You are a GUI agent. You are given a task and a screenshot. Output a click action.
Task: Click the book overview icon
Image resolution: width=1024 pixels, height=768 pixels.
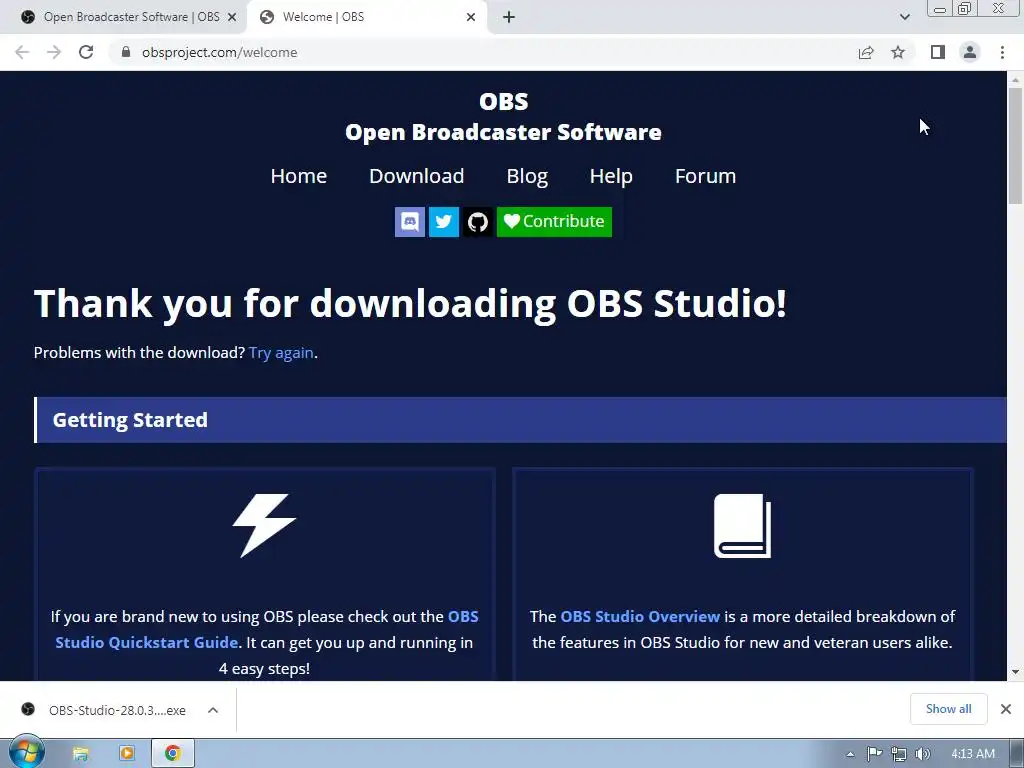tap(743, 526)
